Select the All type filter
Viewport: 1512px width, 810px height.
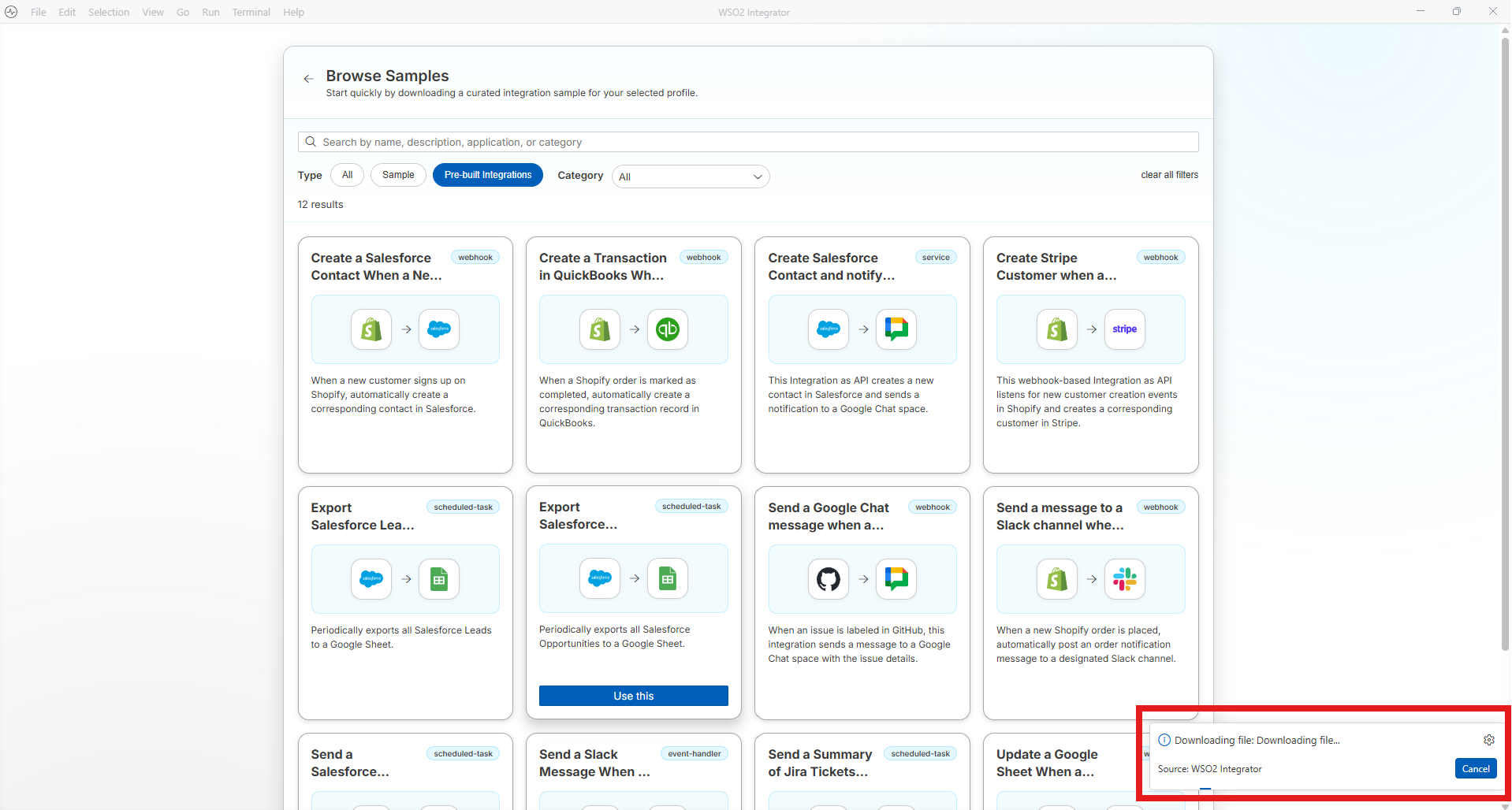[x=347, y=175]
